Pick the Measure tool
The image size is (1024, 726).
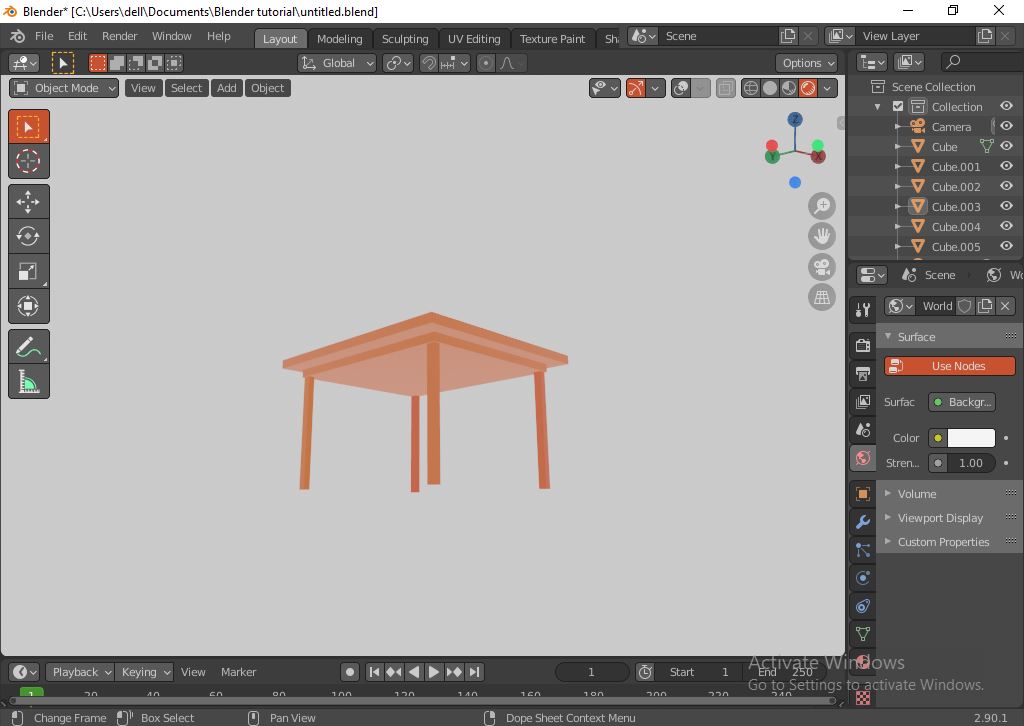coord(28,381)
